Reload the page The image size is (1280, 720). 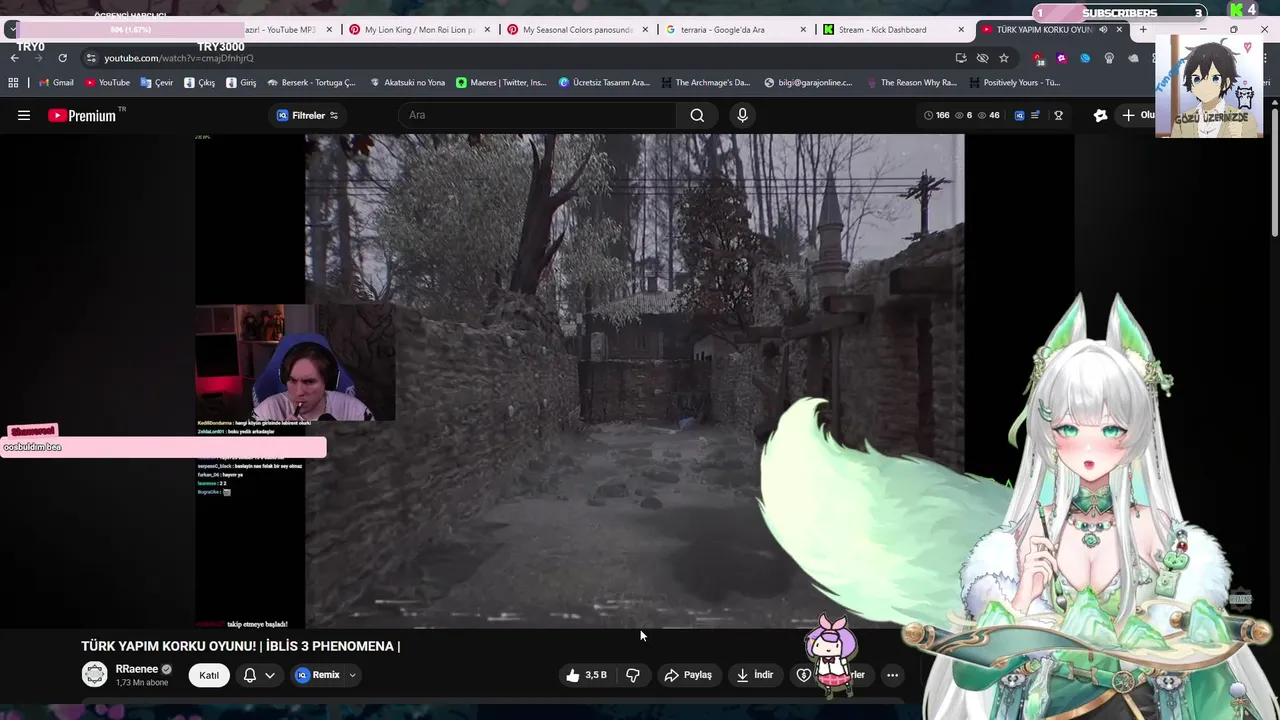62,58
